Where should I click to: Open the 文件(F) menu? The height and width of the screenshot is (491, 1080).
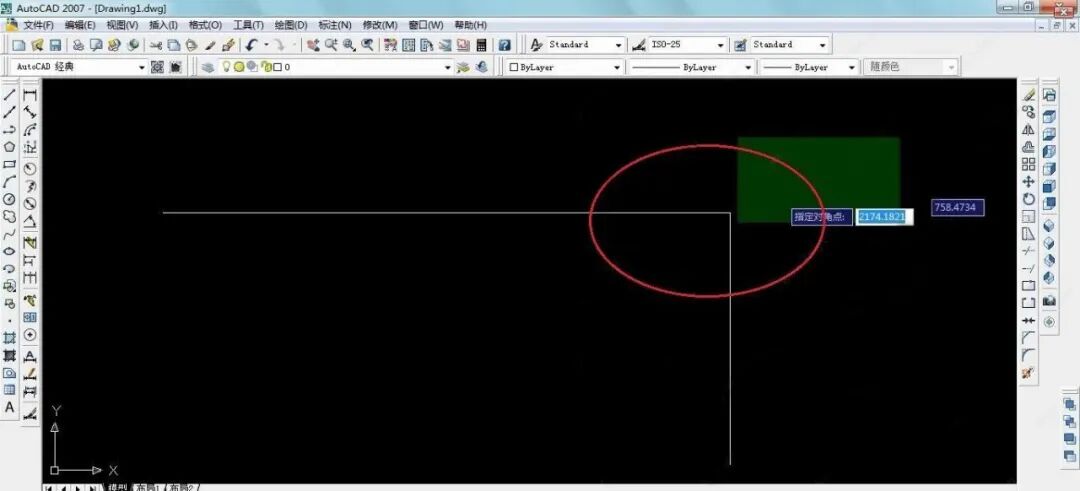pyautogui.click(x=39, y=25)
